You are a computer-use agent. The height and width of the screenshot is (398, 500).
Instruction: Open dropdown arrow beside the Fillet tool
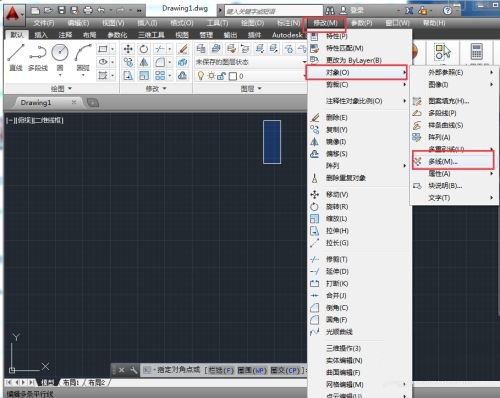169,62
